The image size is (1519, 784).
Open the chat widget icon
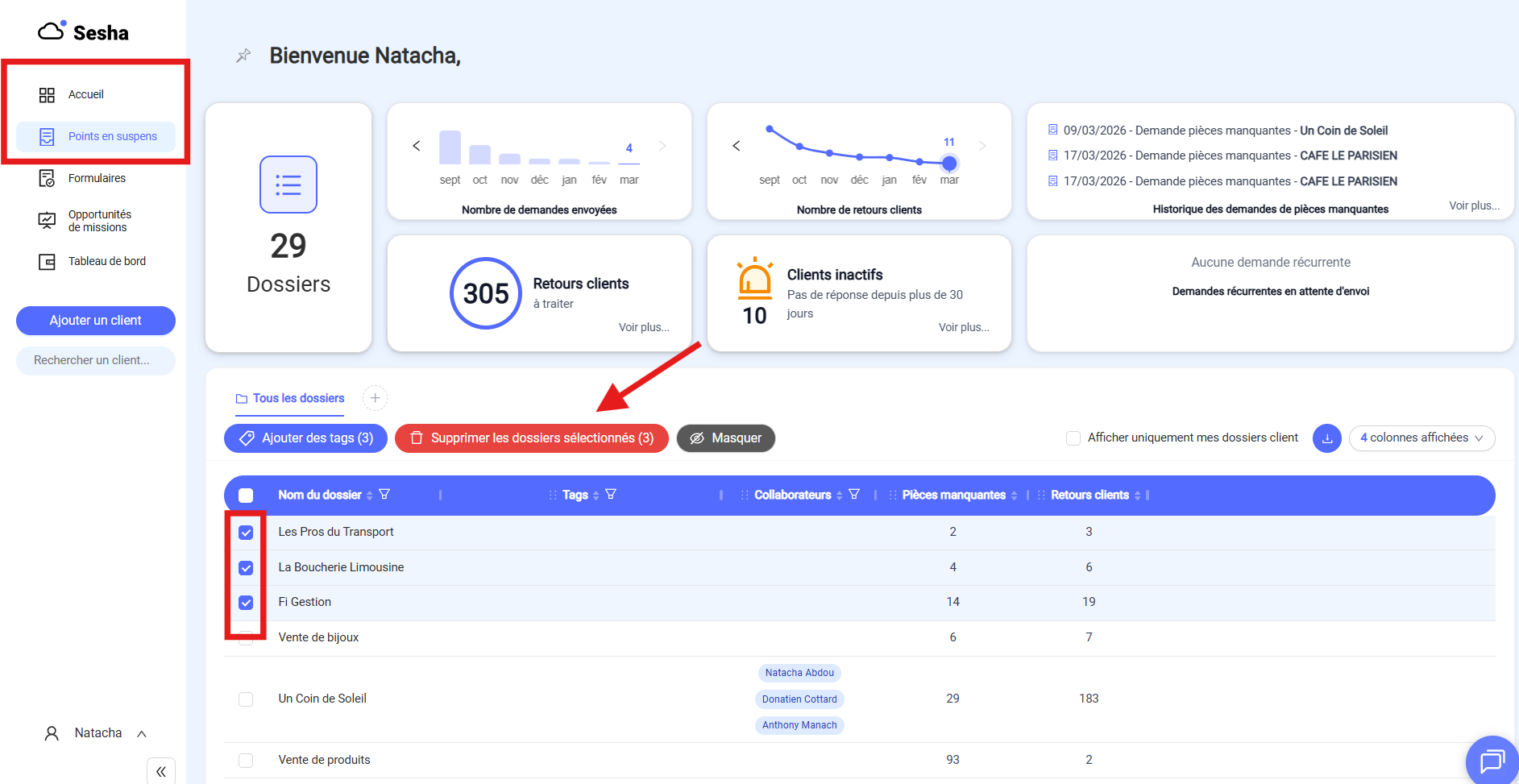[1491, 760]
